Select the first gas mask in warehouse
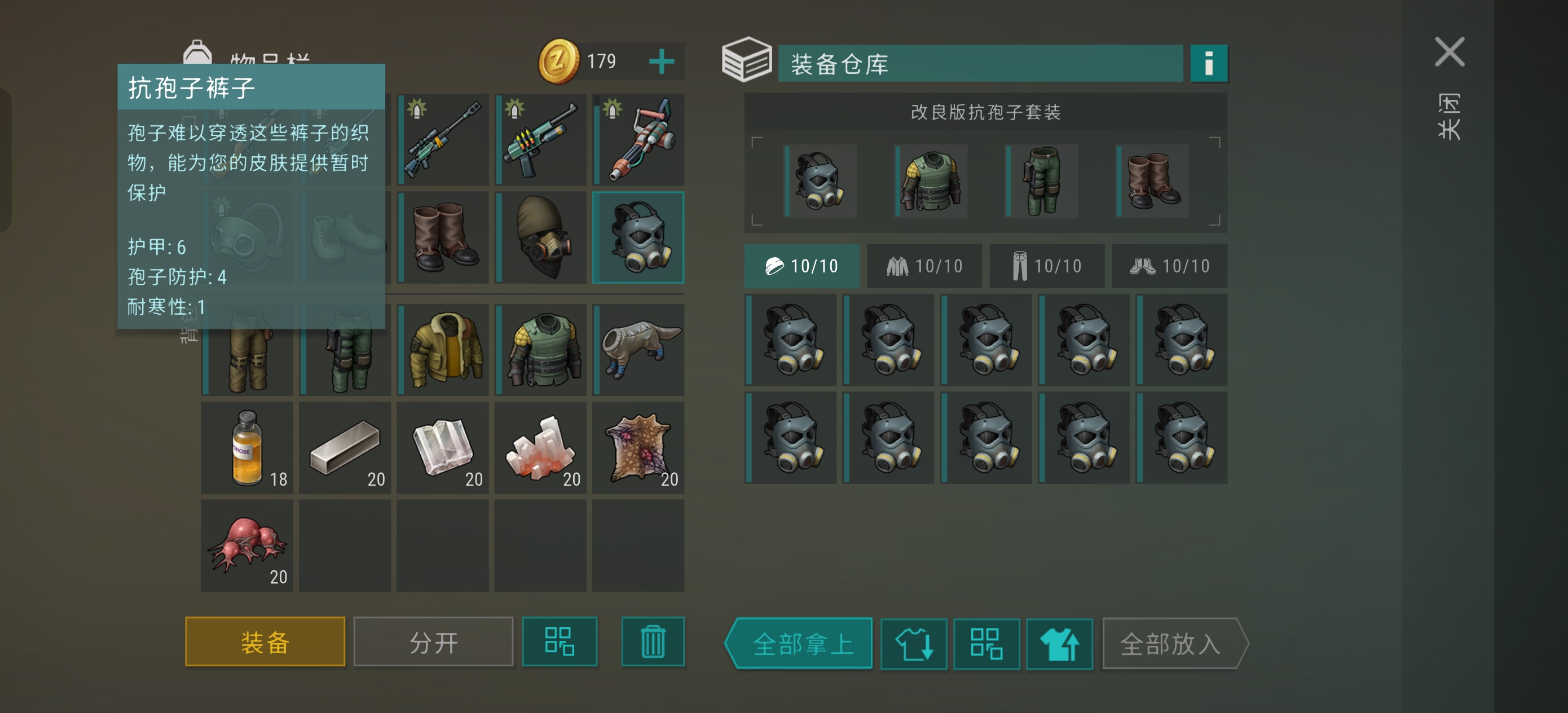The height and width of the screenshot is (713, 1568). pyautogui.click(x=791, y=340)
